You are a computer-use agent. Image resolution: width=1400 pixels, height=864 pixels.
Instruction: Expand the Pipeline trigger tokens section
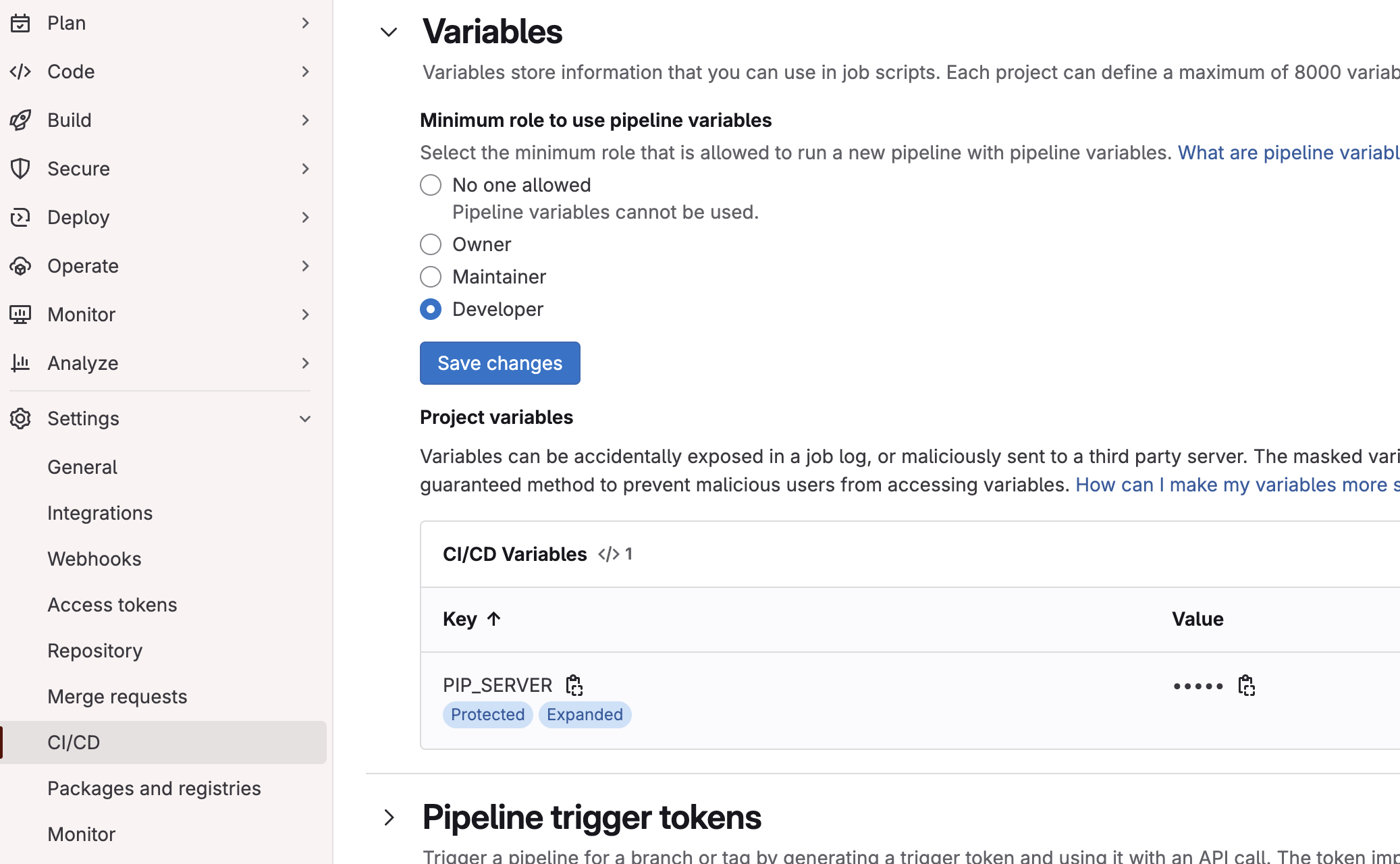(389, 817)
